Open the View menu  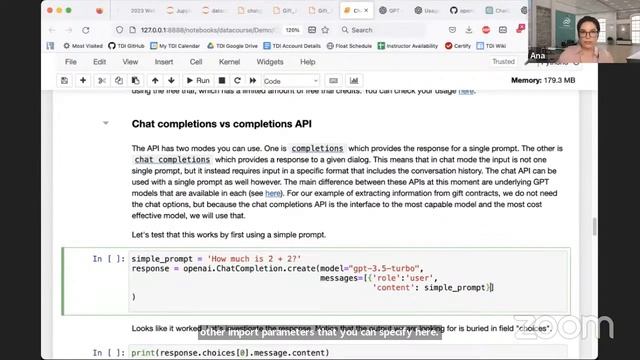click(x=130, y=62)
